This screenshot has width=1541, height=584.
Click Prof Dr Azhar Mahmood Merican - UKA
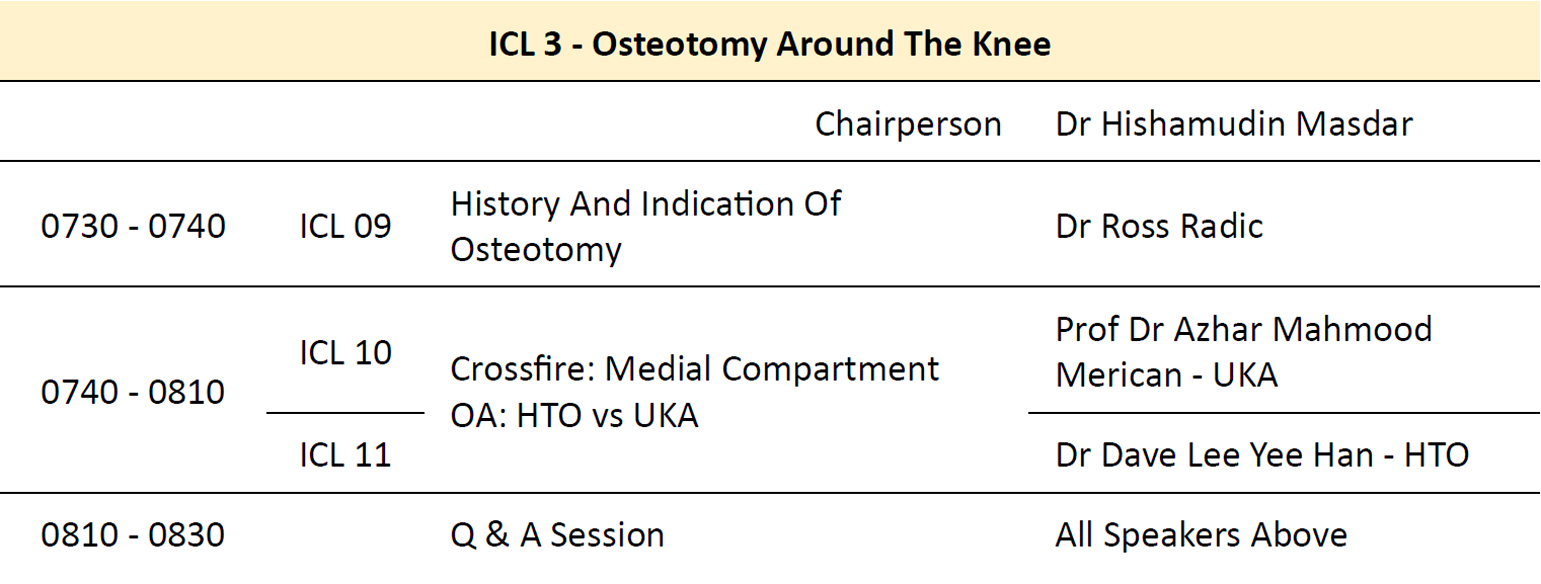(1243, 351)
